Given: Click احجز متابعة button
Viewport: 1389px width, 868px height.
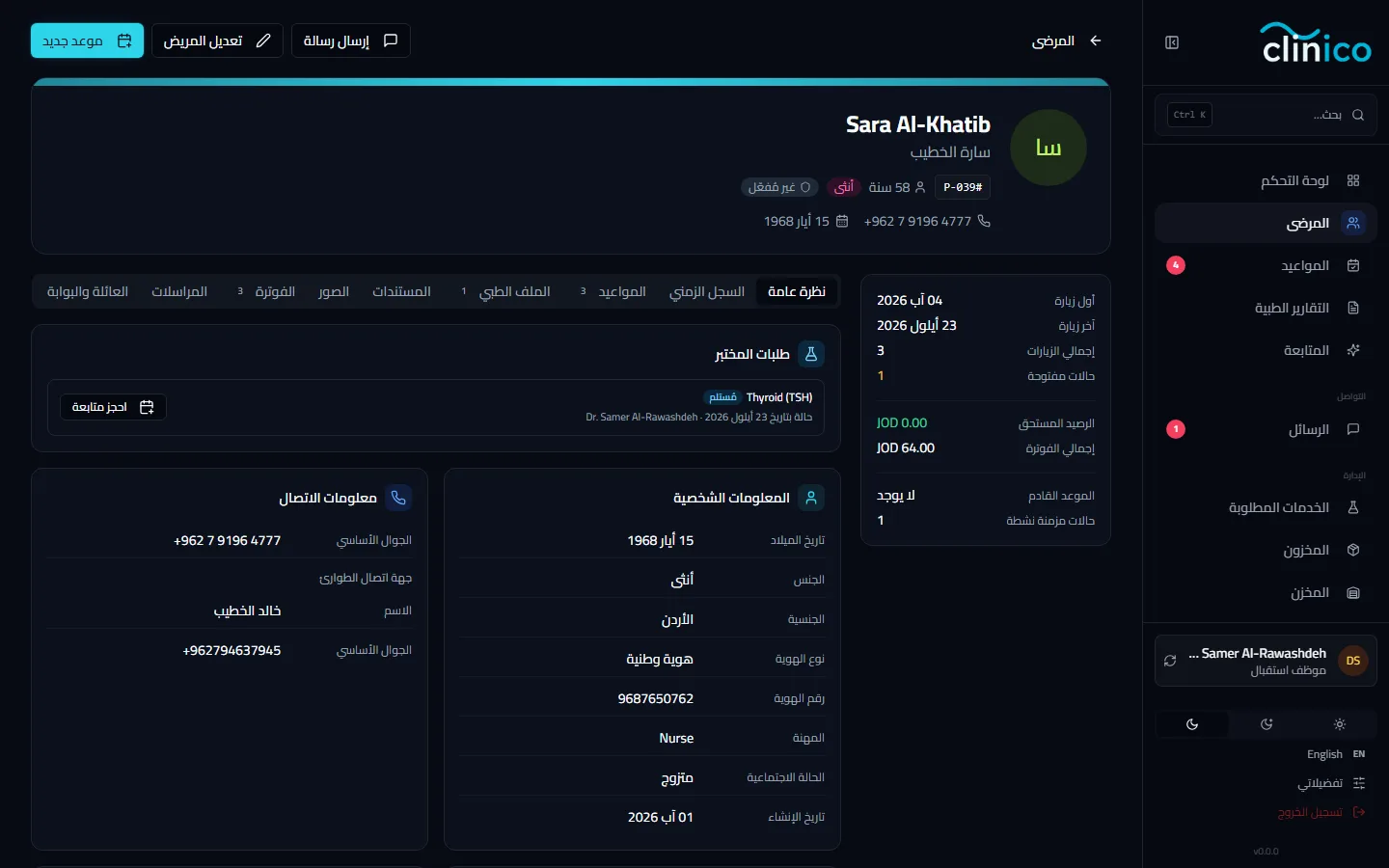Looking at the screenshot, I should (x=113, y=407).
